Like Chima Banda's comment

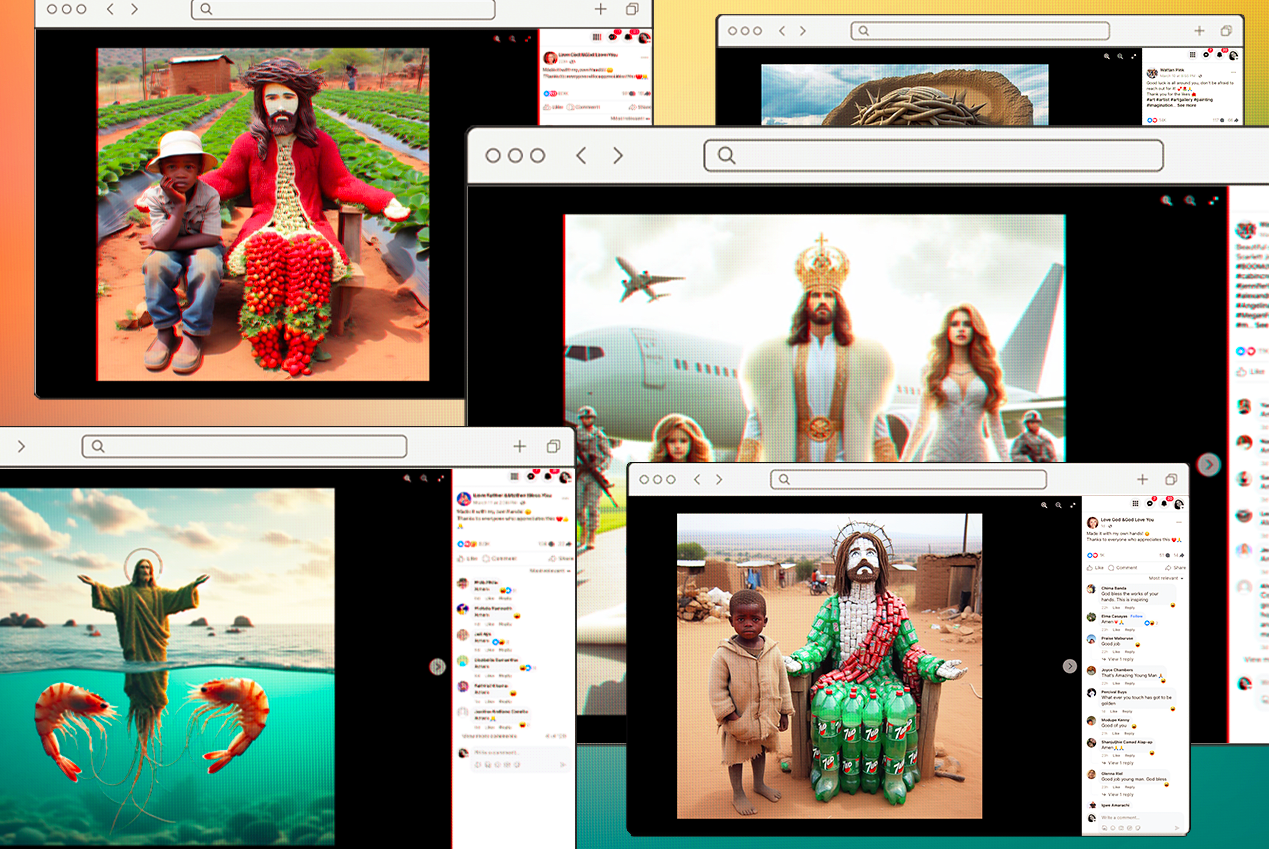tap(1115, 607)
